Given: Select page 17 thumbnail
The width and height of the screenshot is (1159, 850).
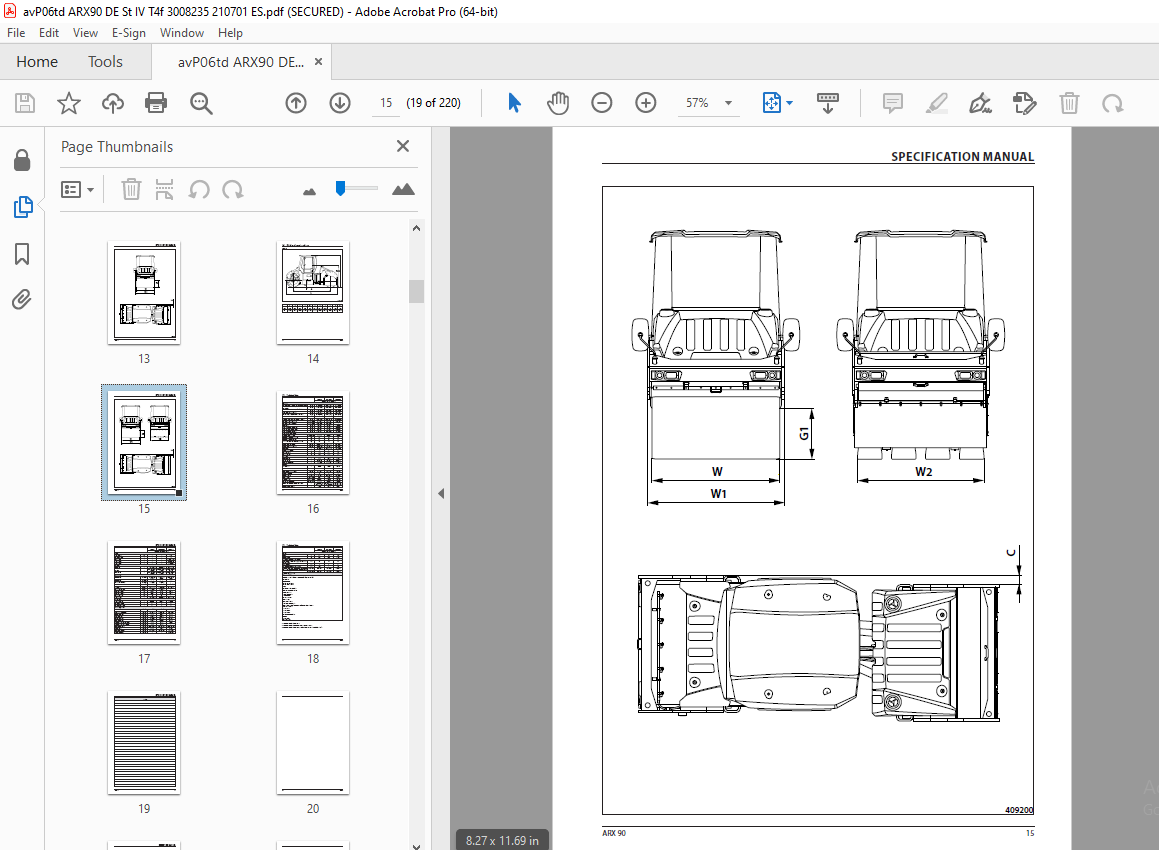Looking at the screenshot, I should tap(144, 593).
